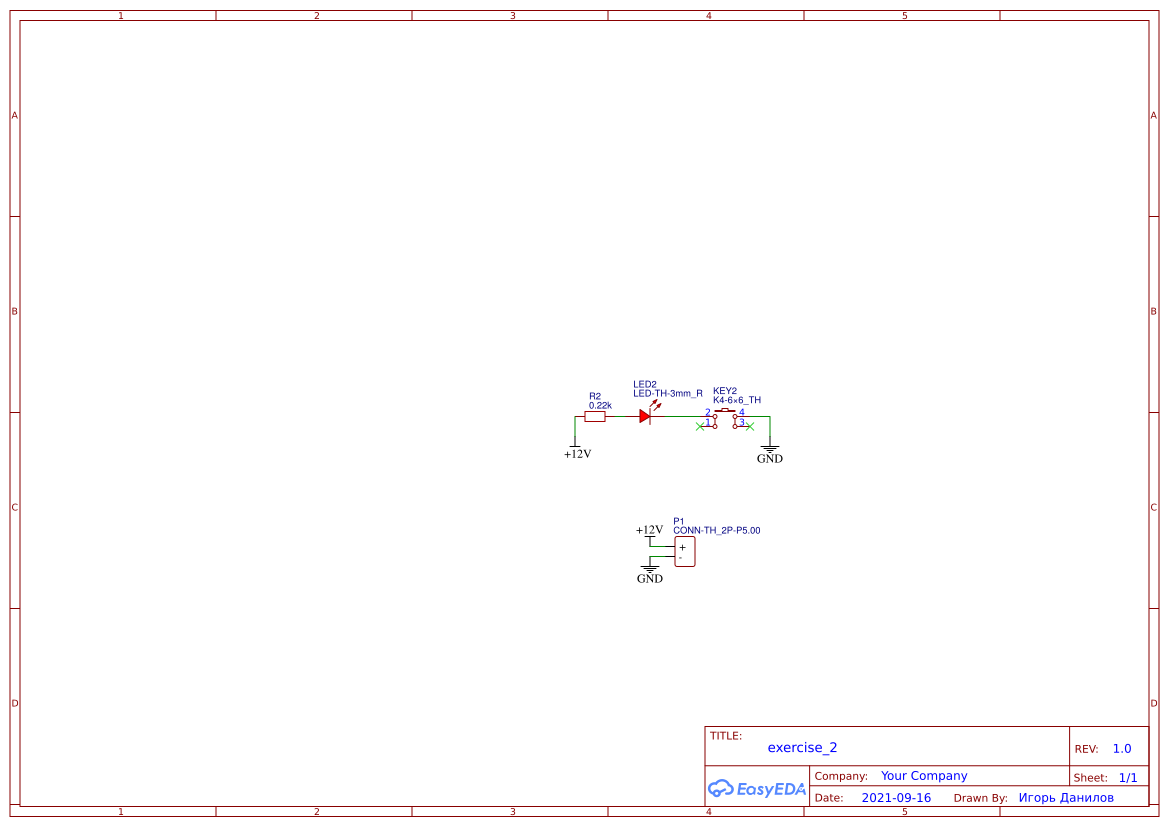
Task: Click the 'Sheet:' field label
Action: 1090,778
